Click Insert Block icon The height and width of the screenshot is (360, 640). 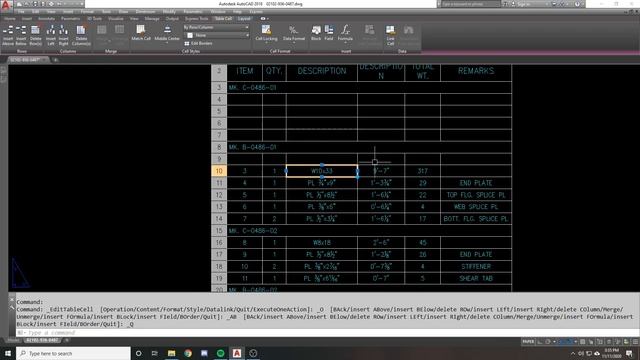coord(316,33)
